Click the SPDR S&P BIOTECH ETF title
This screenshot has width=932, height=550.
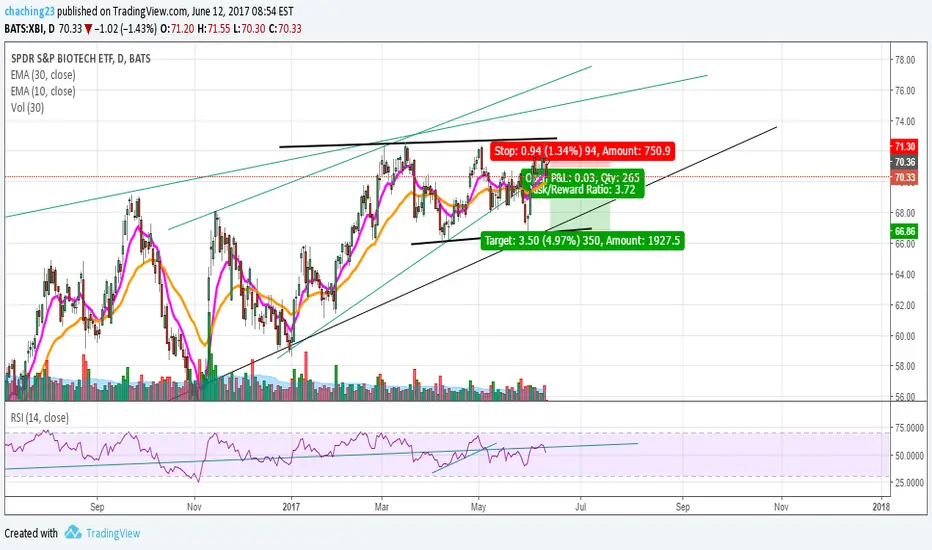tap(81, 58)
